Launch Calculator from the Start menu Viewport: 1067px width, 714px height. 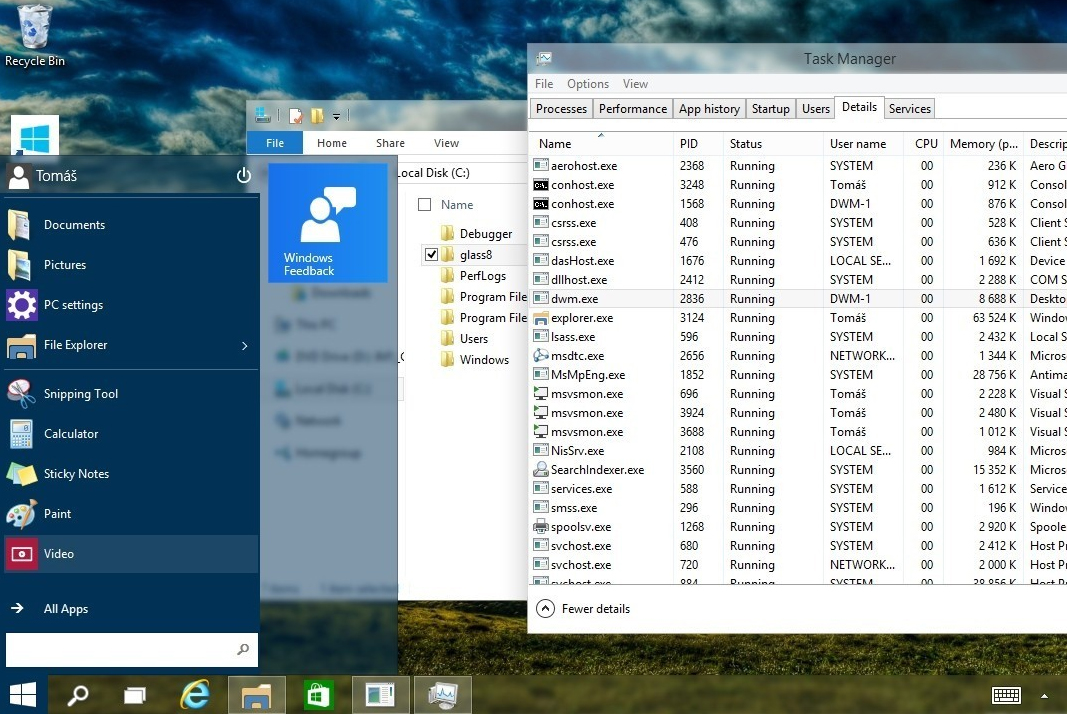coord(70,434)
